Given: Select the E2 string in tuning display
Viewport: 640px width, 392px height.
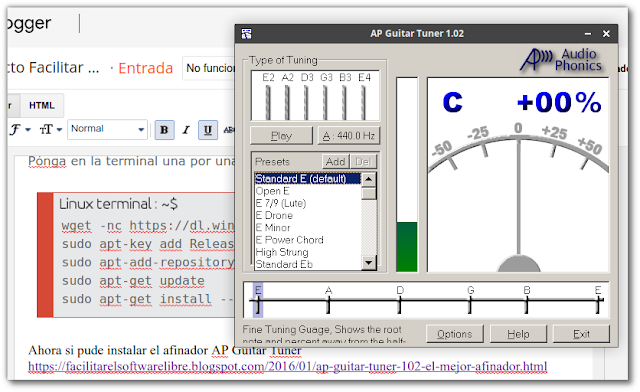Looking at the screenshot, I should coord(268,97).
